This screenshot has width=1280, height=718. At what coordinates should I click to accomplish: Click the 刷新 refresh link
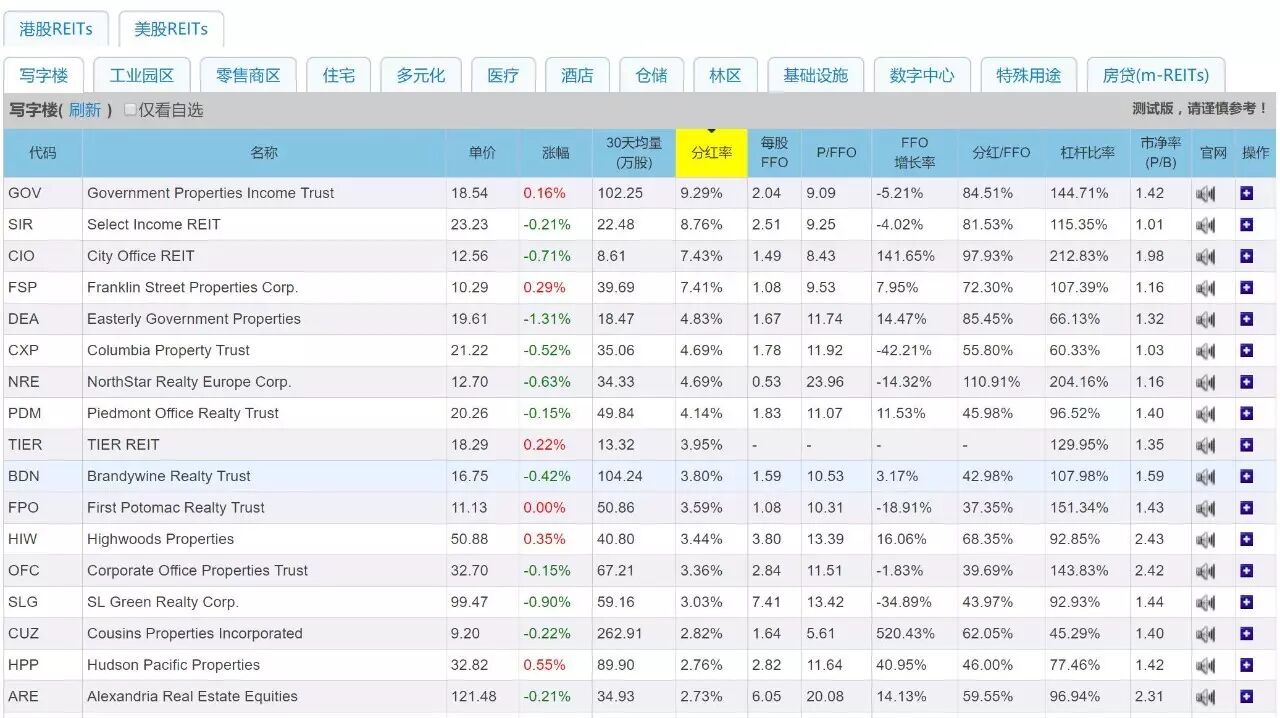[85, 110]
